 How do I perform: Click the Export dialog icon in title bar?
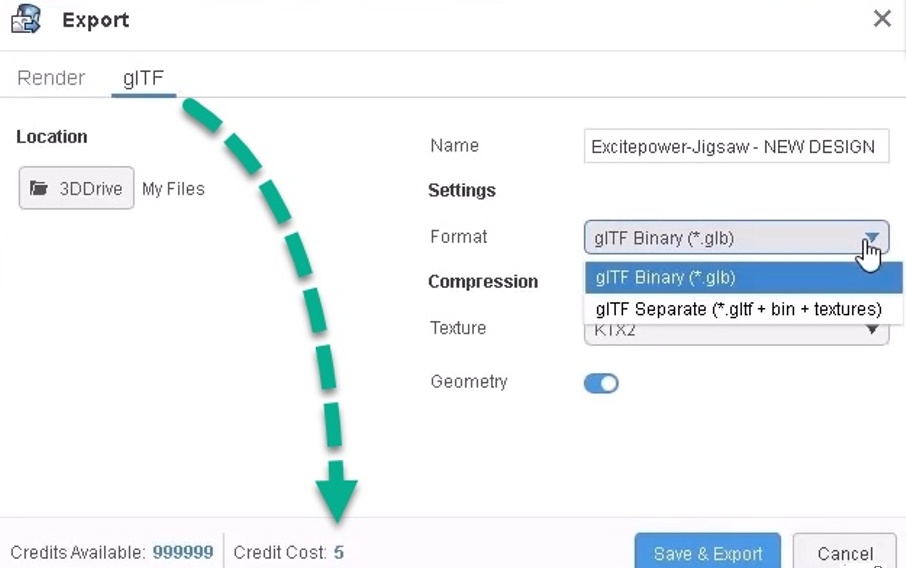[25, 18]
